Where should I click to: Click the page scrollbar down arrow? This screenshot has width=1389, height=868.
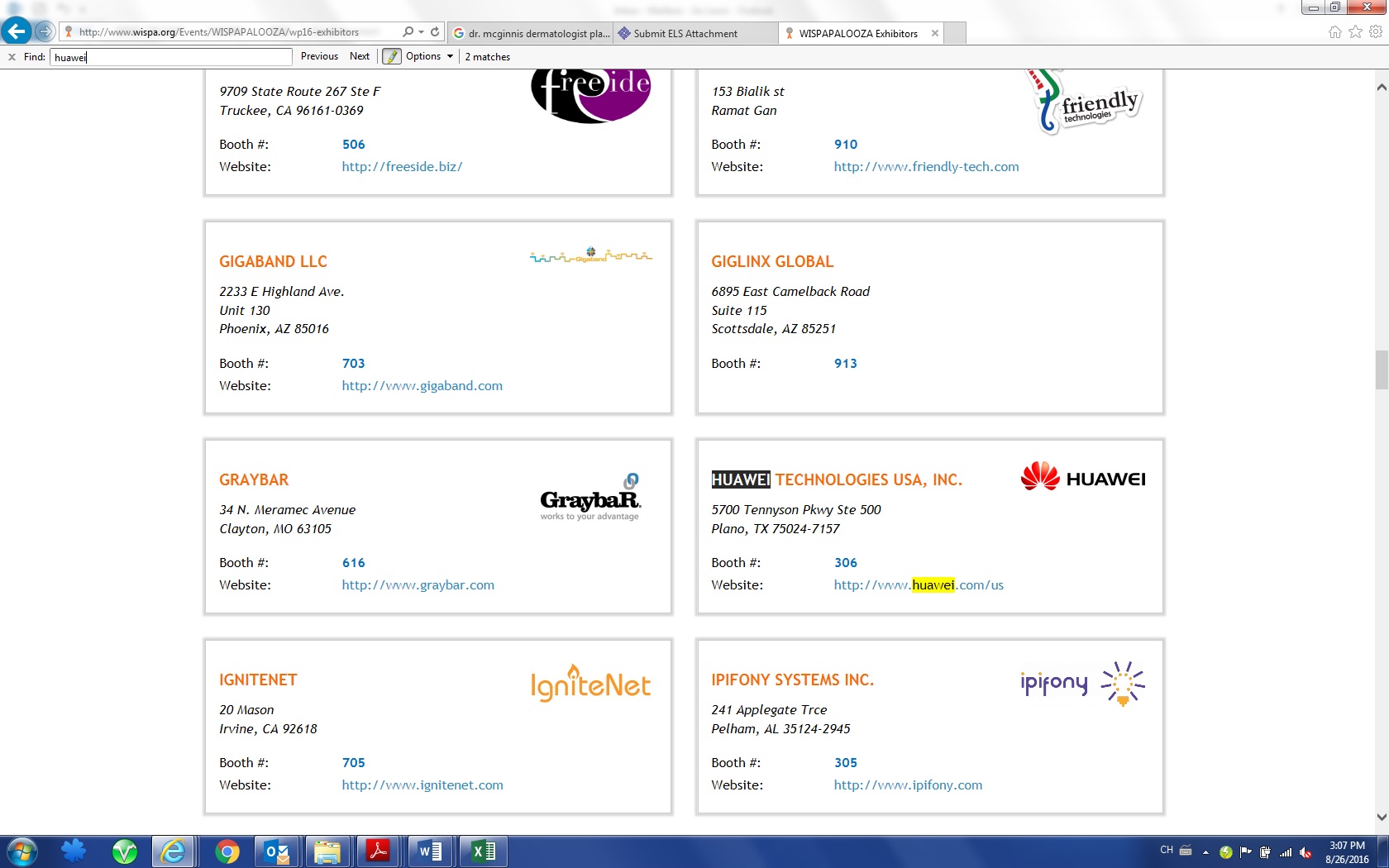(1381, 817)
